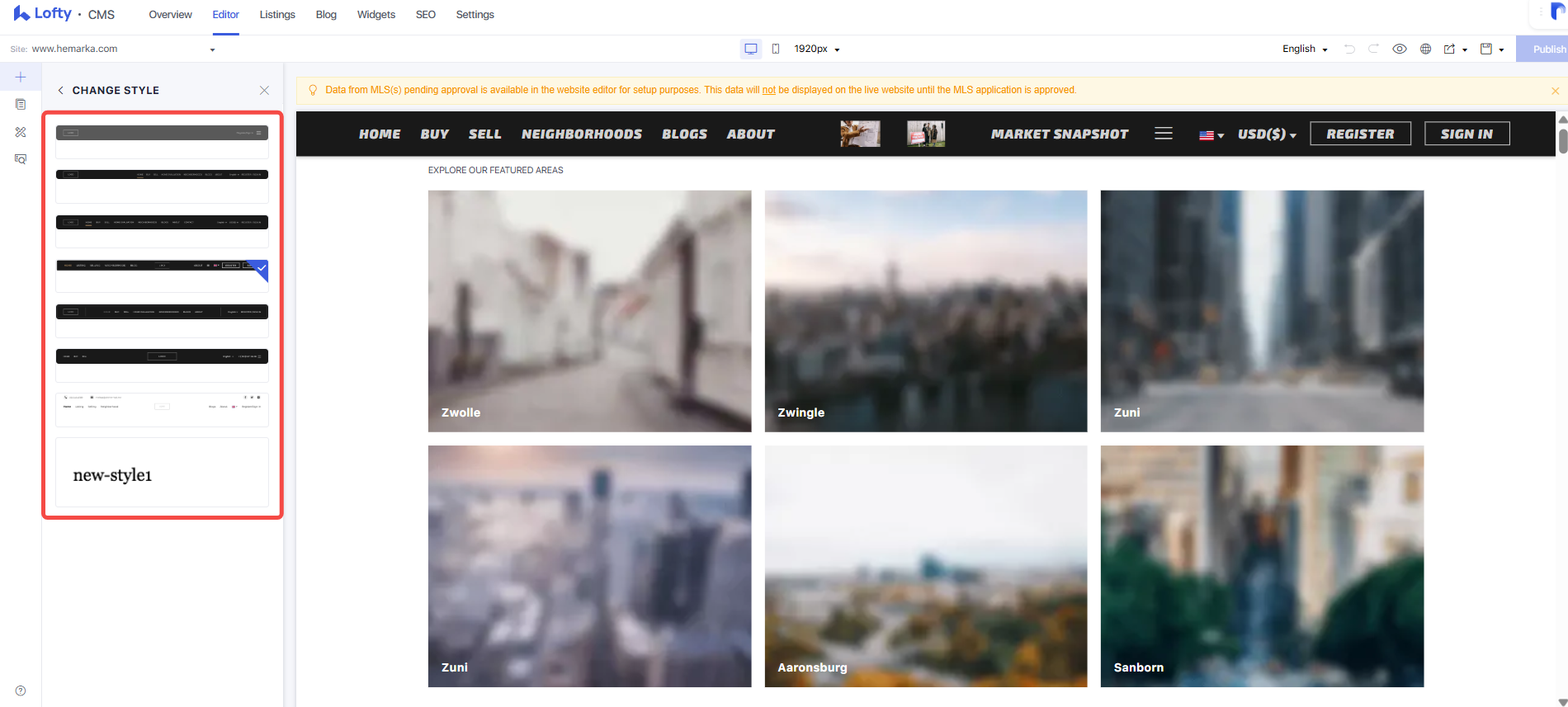
Task: Click the REGISTER button
Action: pyautogui.click(x=1361, y=134)
